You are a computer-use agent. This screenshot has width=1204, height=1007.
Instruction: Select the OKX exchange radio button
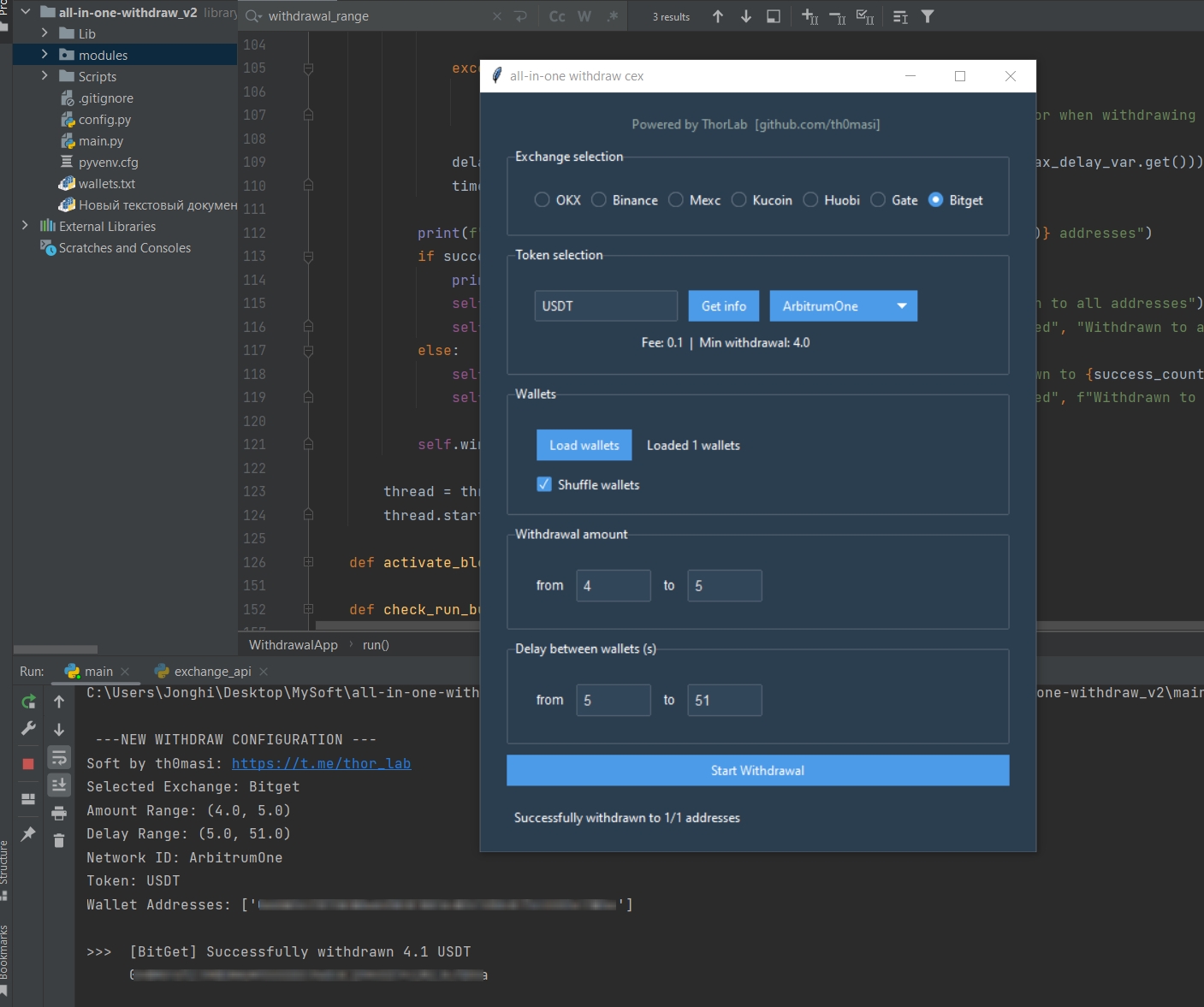coord(542,199)
